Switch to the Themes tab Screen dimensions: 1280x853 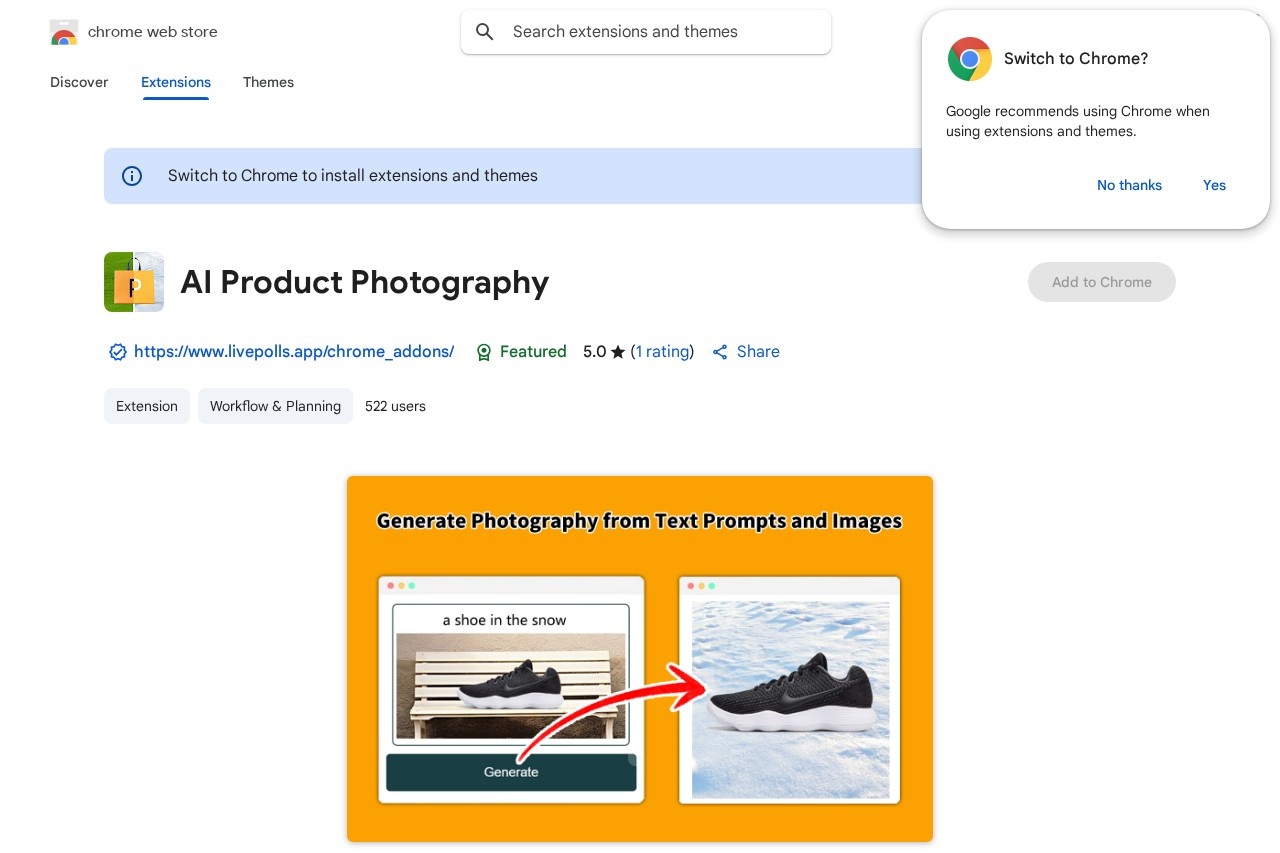click(x=268, y=82)
